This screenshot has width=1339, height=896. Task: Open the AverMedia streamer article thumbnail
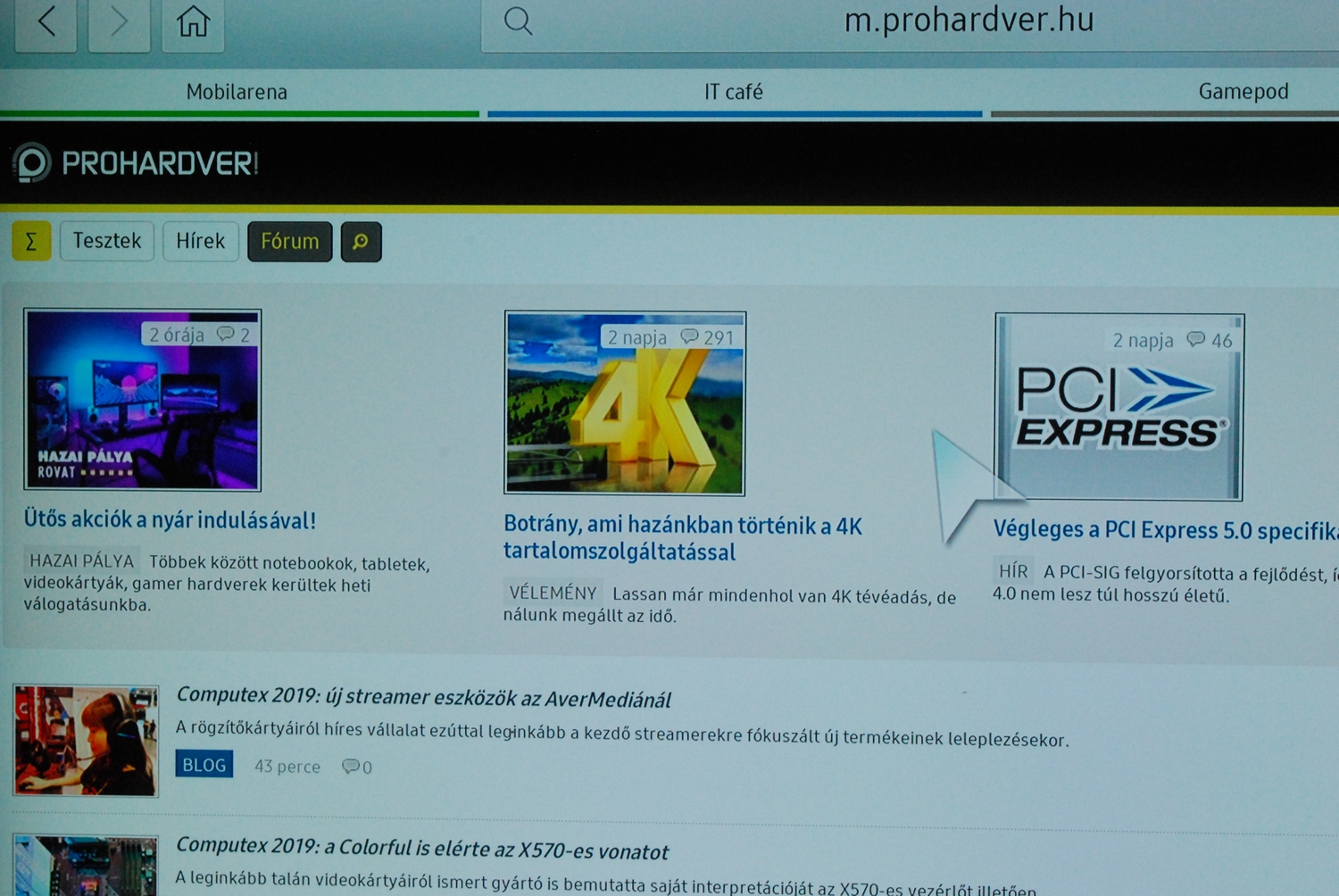tap(86, 741)
